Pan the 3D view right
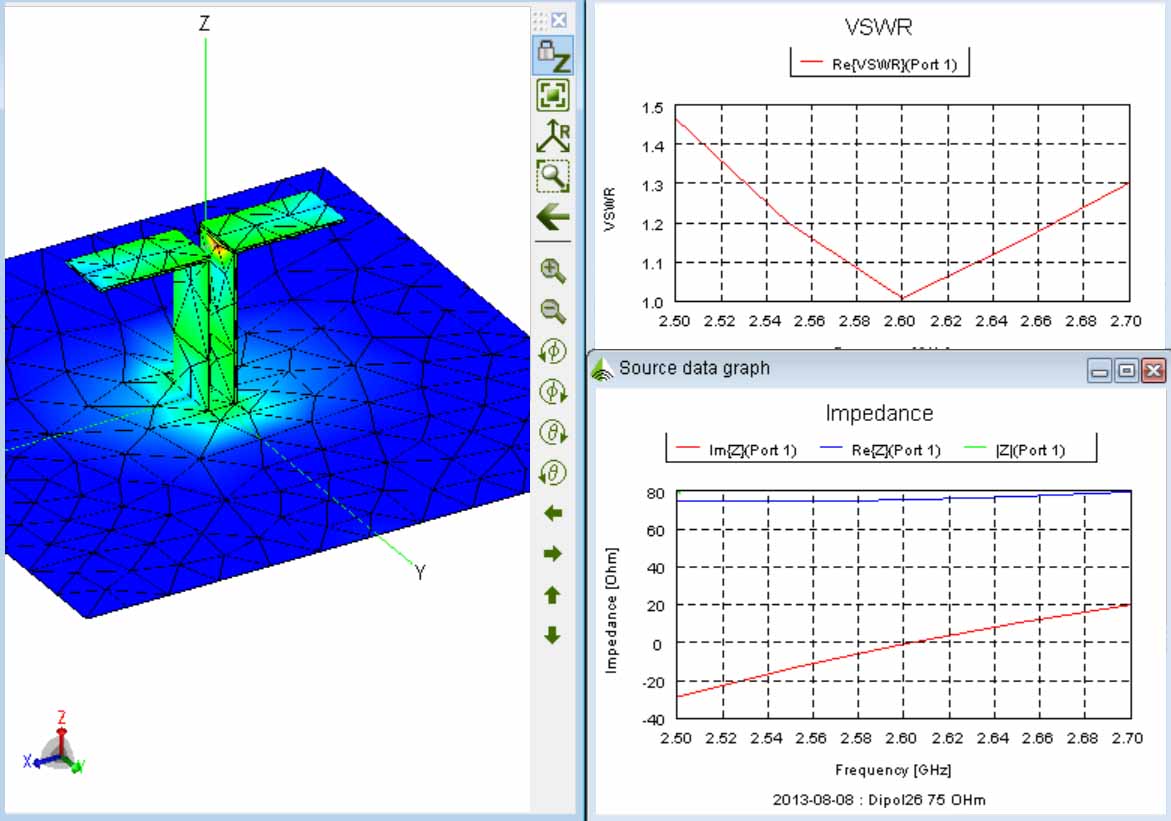This screenshot has width=1171, height=821. coord(553,554)
